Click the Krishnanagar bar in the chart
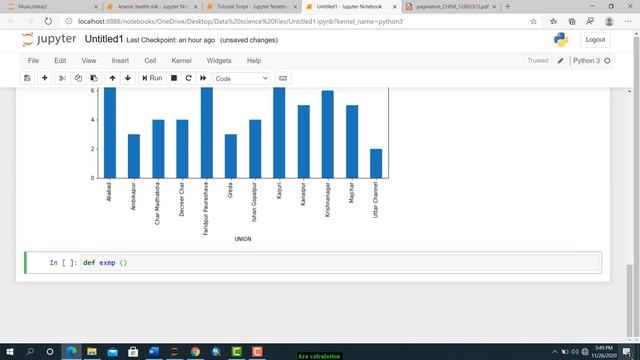The height and width of the screenshot is (360, 640). pos(327,134)
